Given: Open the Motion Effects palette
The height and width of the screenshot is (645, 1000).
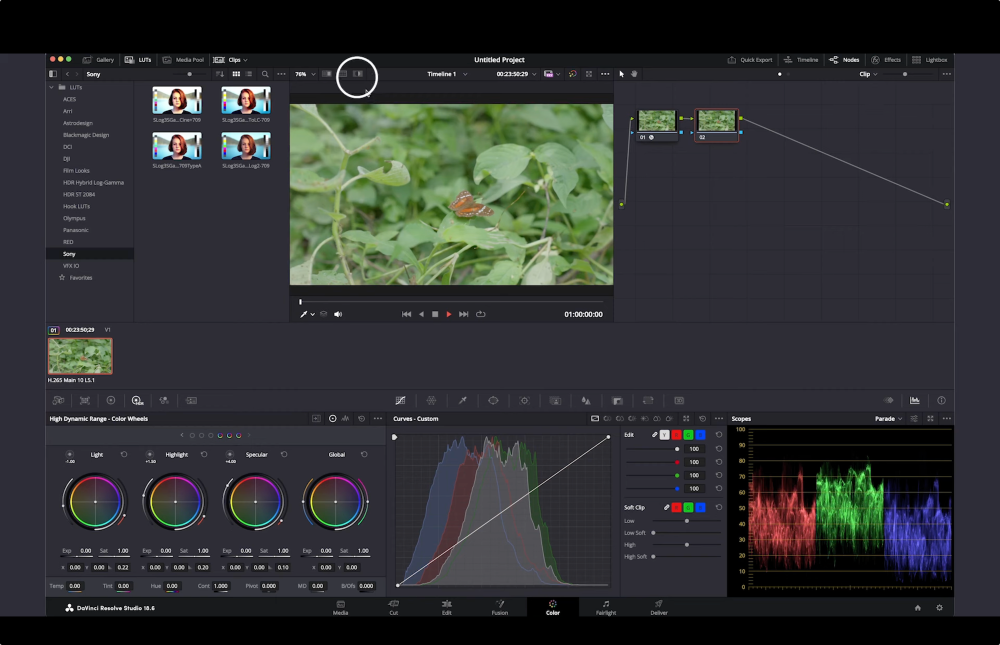Looking at the screenshot, I should point(191,401).
